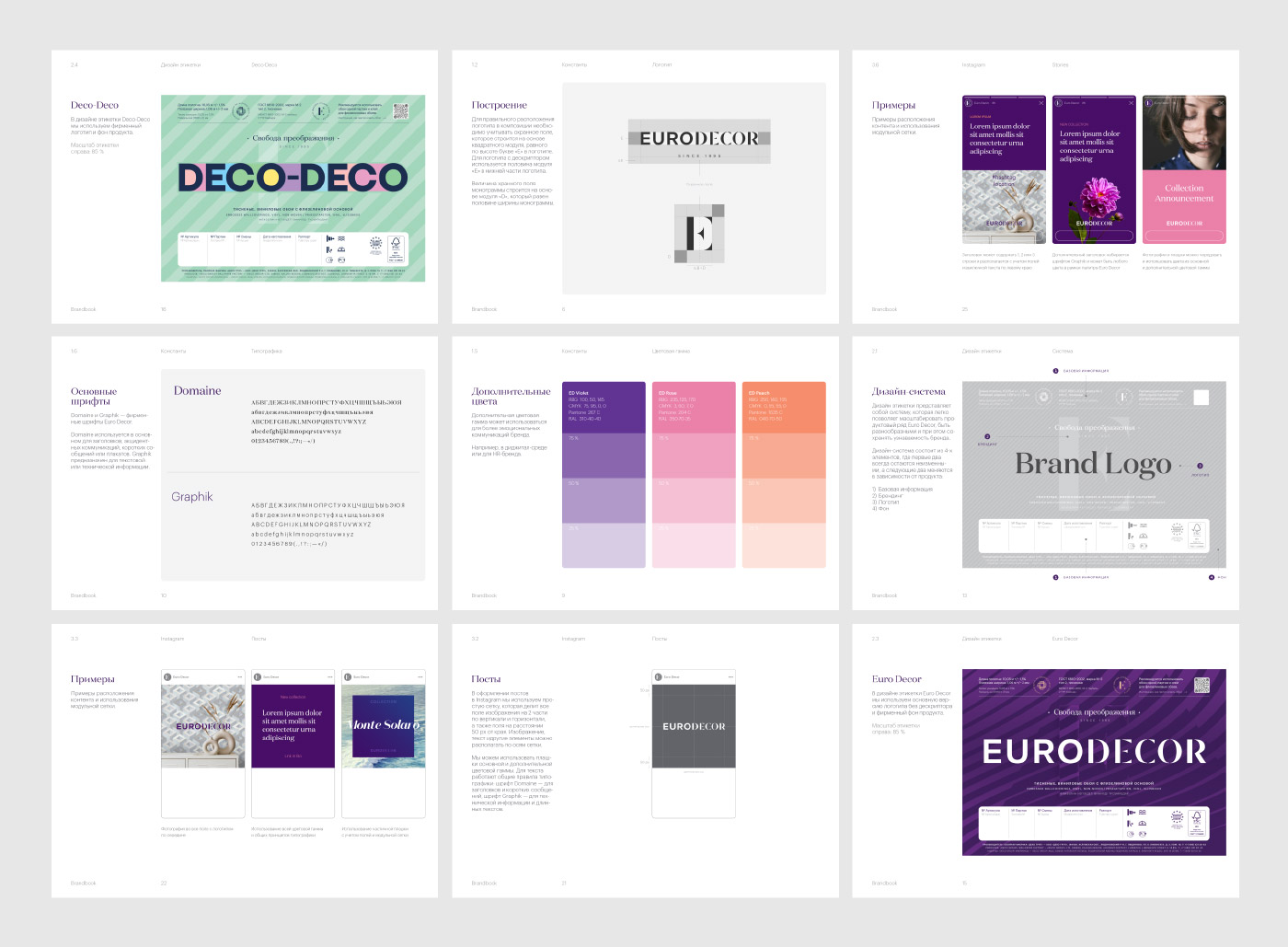Screen dimensions: 1288x947
Task: Click numbered marker 3 labeled Логотип
Action: (x=1200, y=466)
